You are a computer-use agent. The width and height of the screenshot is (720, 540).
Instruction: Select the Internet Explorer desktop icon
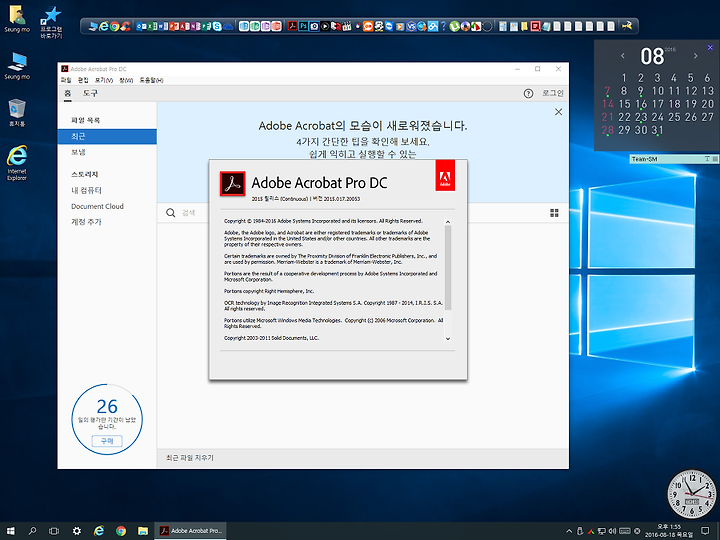pyautogui.click(x=17, y=163)
